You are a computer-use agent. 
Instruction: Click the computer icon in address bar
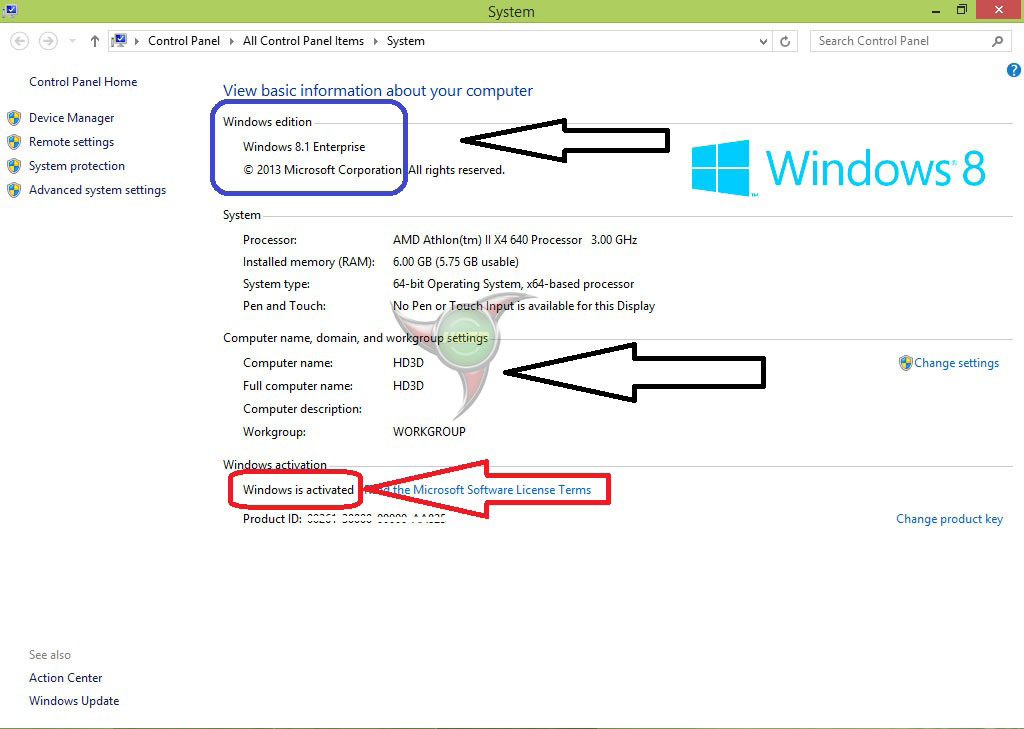(x=119, y=40)
